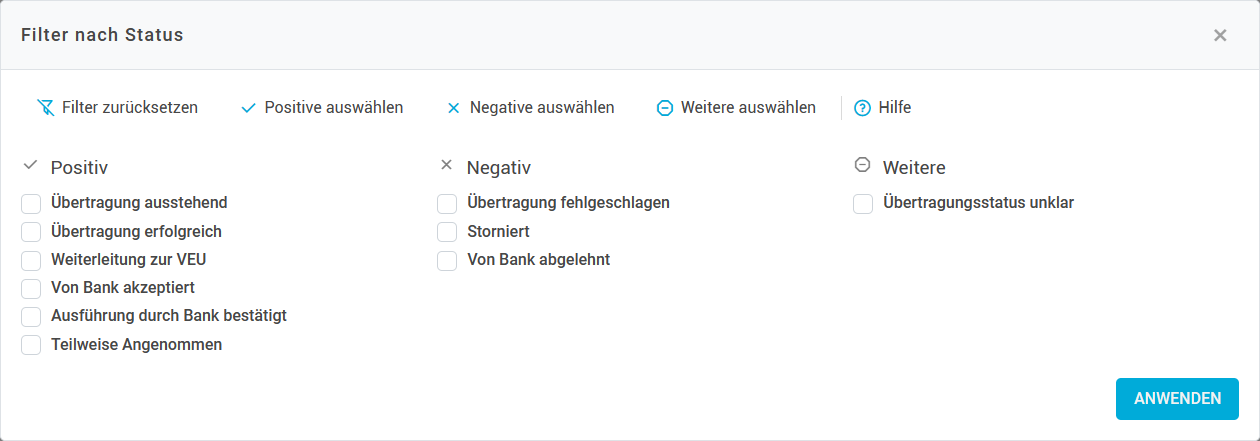Tick the Übertragung erfolgreich checkbox

(31, 232)
